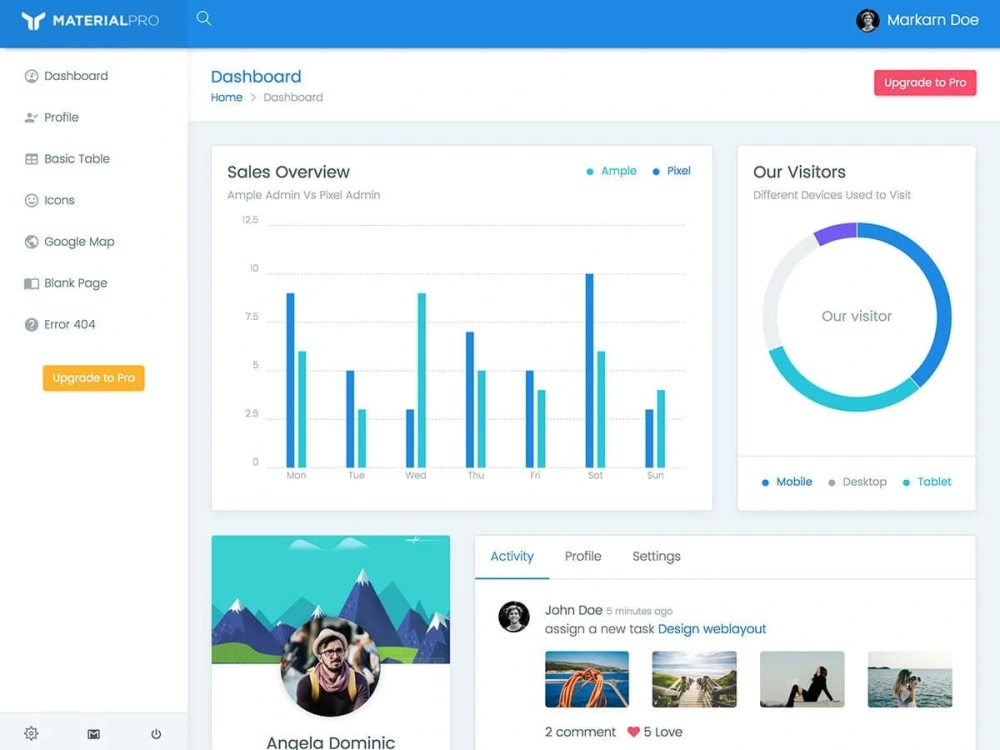Toggle the Ample series legend
Screen dimensions: 1000x750
pyautogui.click(x=612, y=171)
